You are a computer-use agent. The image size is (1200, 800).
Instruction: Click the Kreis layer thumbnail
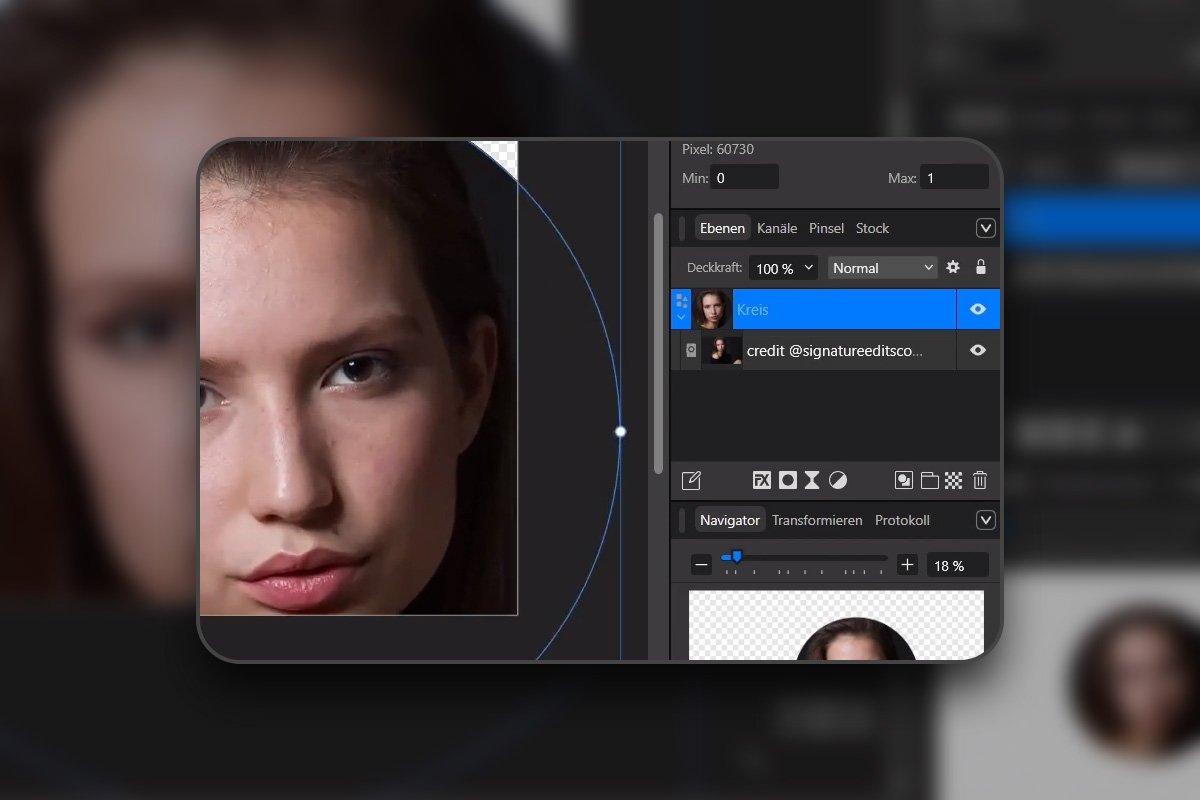coord(711,310)
